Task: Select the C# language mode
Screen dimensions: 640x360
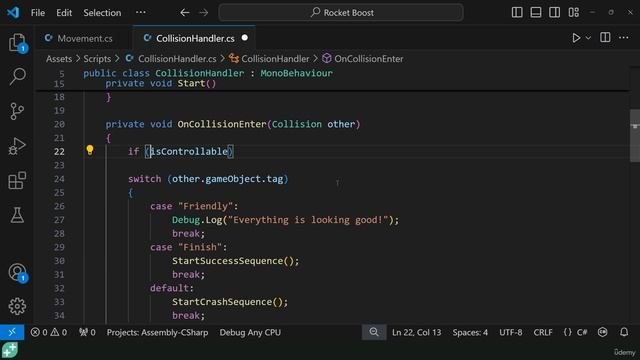Action: (x=582, y=332)
